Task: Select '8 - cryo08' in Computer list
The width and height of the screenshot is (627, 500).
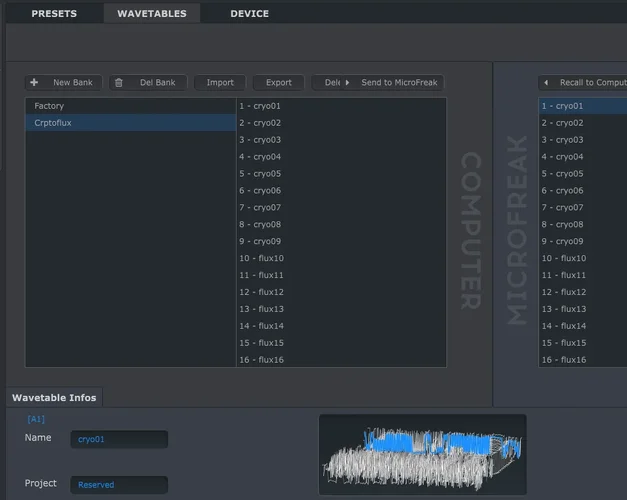Action: click(x=341, y=224)
